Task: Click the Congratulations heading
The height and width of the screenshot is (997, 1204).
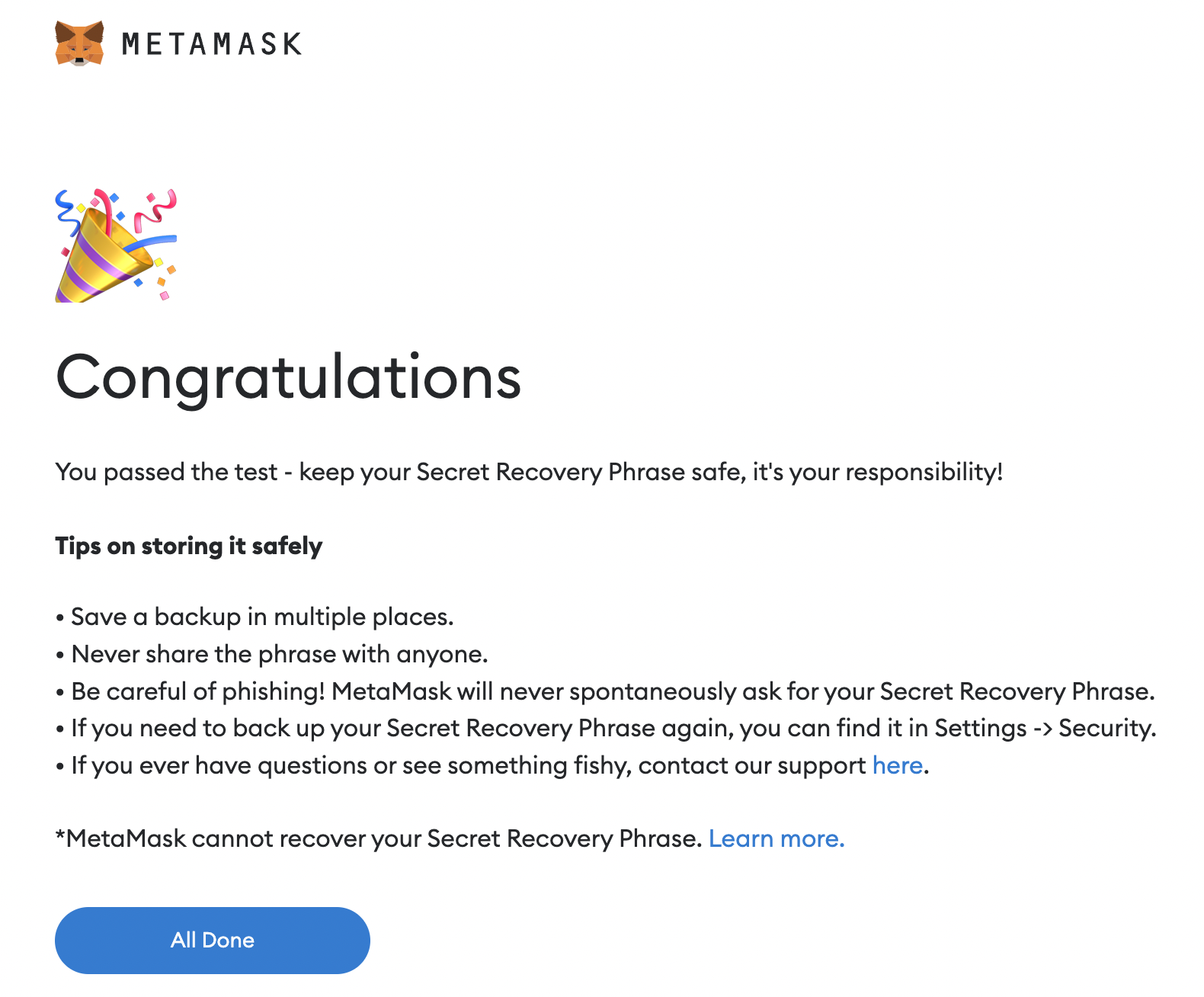Action: pos(288,377)
